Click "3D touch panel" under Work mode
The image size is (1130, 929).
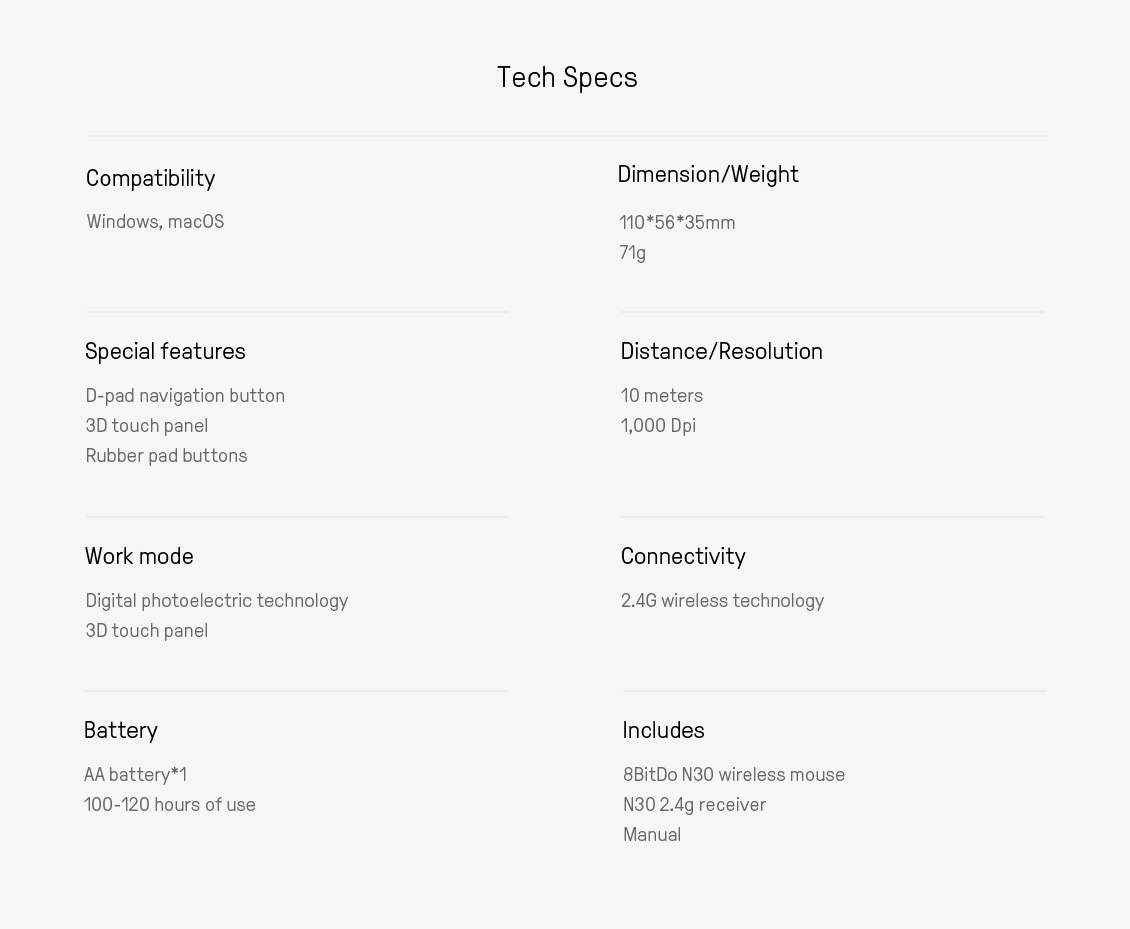pyautogui.click(x=146, y=631)
